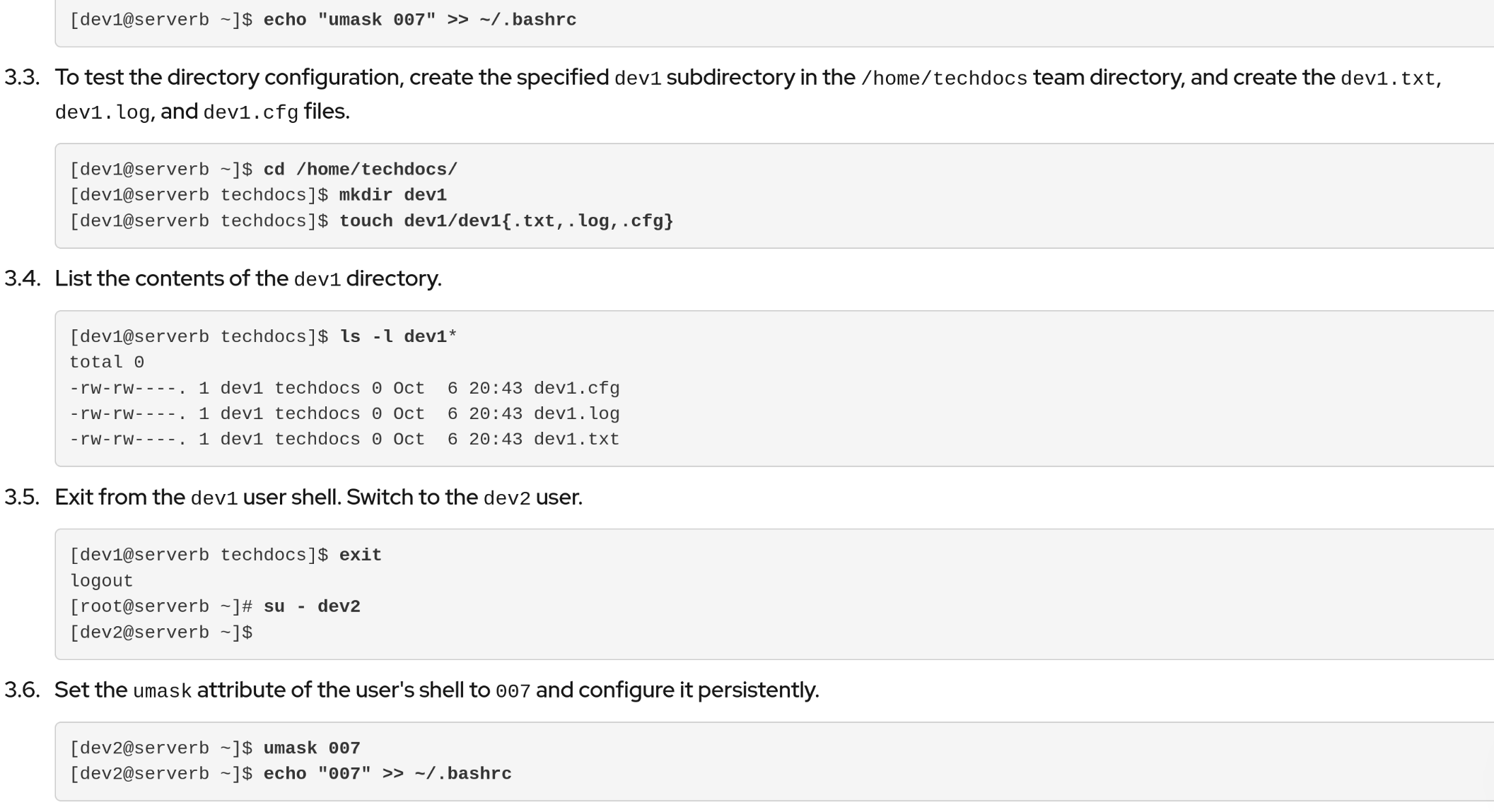This screenshot has height=812, width=1494.
Task: Click the touch dev1/dev1{.txt,.log,.cfg} command
Action: pyautogui.click(x=506, y=221)
